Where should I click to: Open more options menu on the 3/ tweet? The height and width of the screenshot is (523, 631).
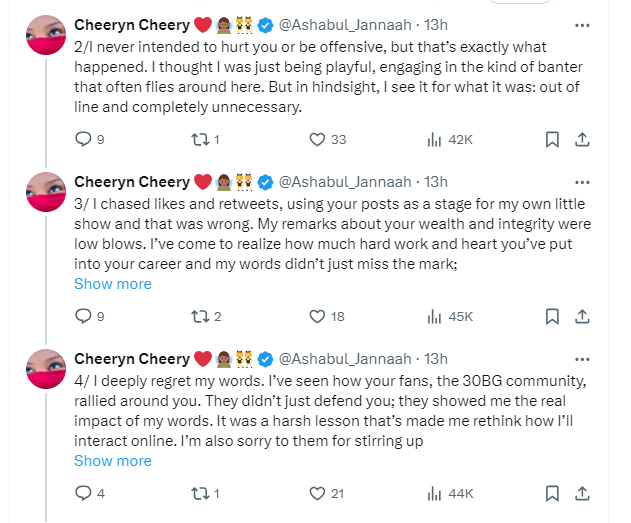581,182
